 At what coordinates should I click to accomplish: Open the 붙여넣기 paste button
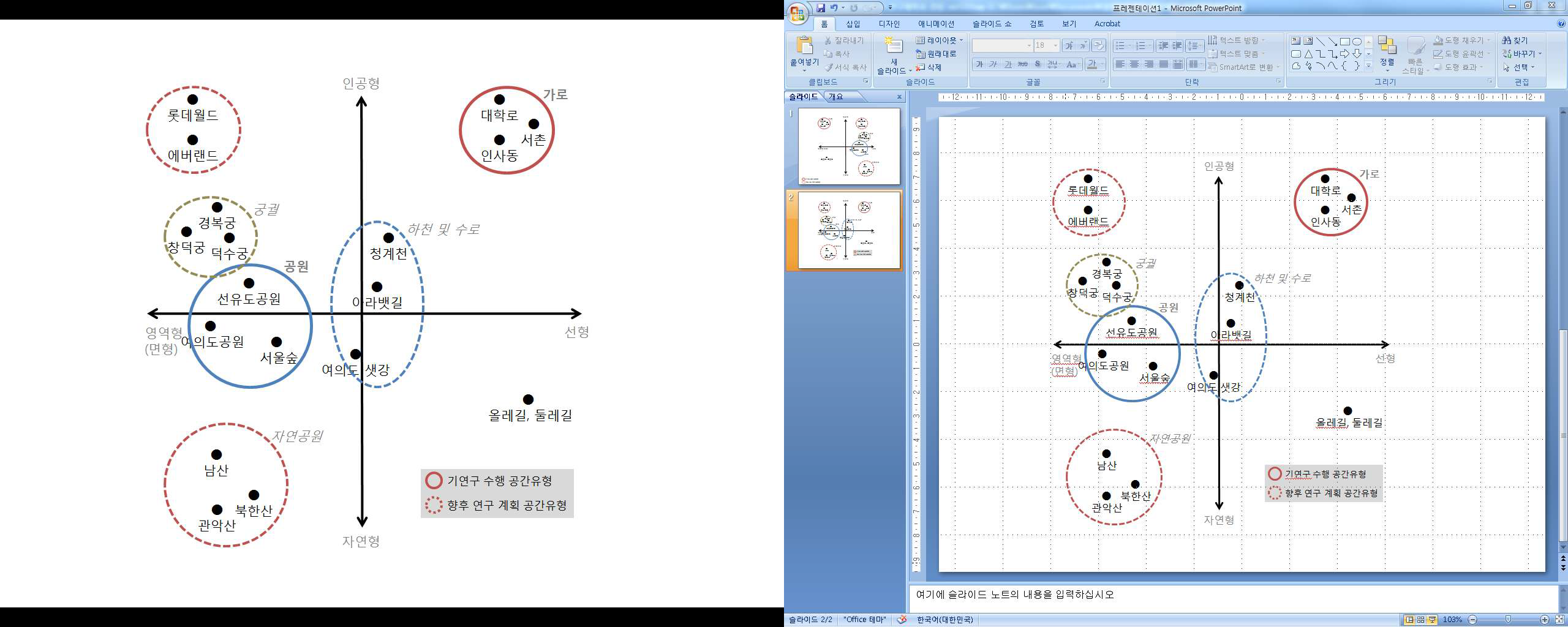804,53
